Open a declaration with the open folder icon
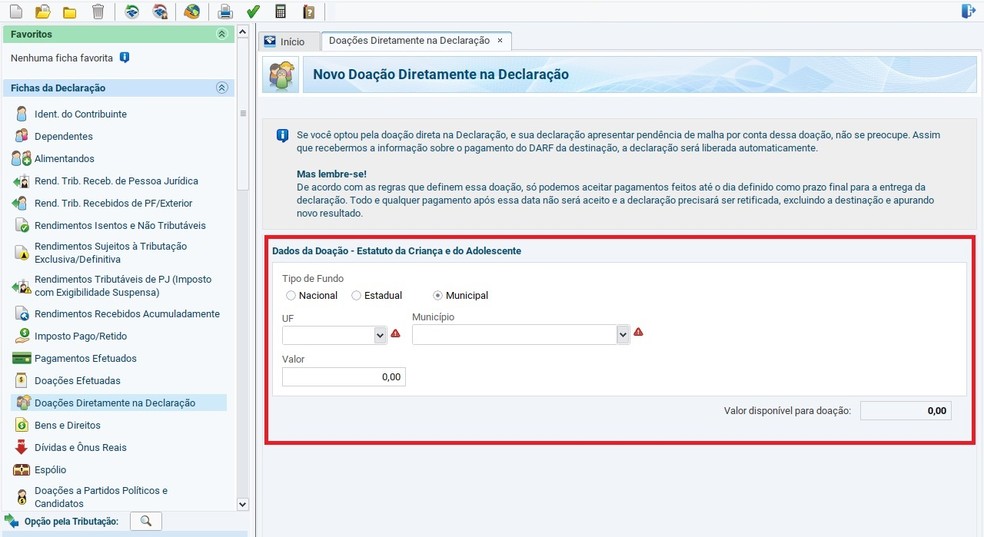The image size is (984, 537). tap(43, 11)
